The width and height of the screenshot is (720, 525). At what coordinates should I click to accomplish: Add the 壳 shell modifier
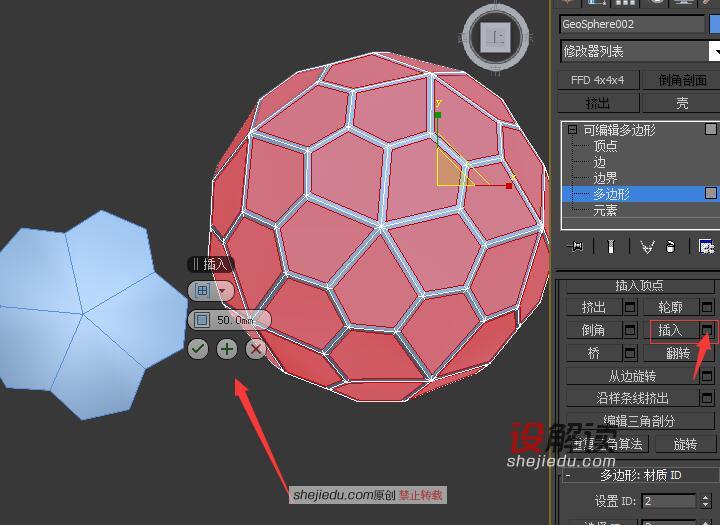[682, 103]
